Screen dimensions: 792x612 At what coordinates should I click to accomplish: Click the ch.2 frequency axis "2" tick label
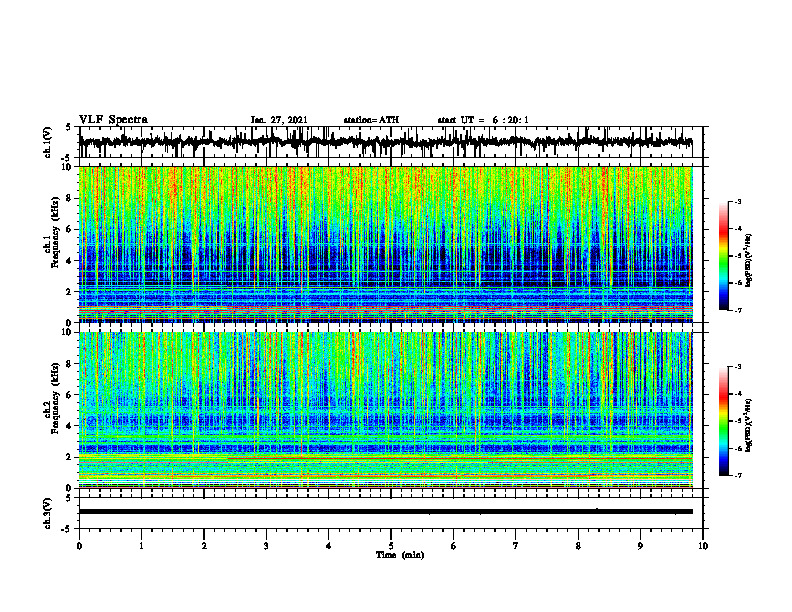click(x=70, y=457)
